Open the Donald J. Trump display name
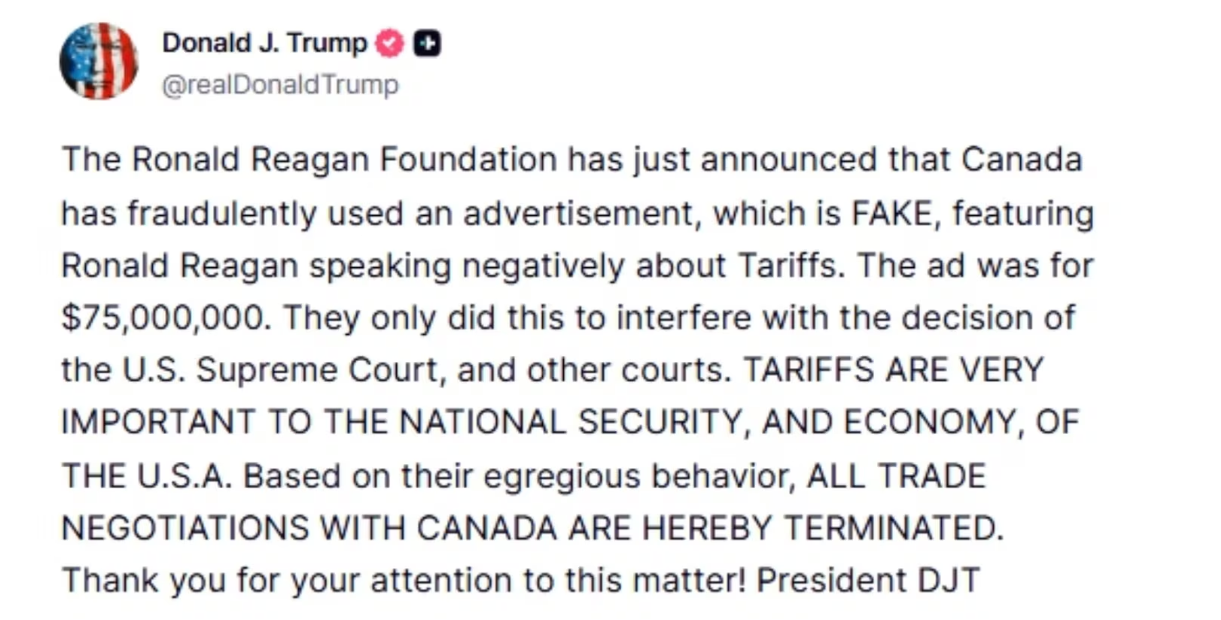 [264, 44]
